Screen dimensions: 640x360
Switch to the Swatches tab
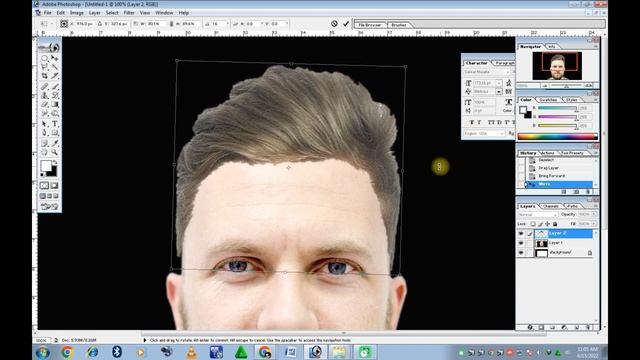point(548,100)
